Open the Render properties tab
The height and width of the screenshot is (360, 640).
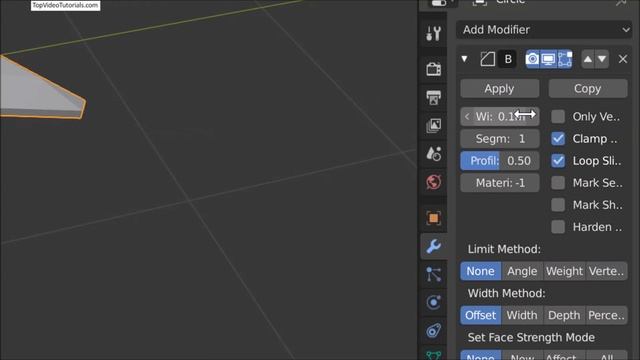tap(433, 69)
